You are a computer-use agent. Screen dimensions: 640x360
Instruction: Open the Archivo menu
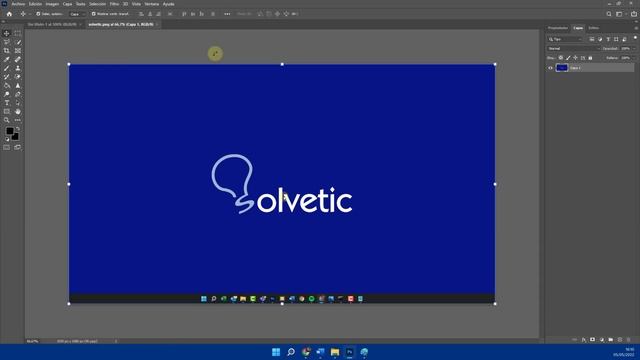[x=18, y=4]
